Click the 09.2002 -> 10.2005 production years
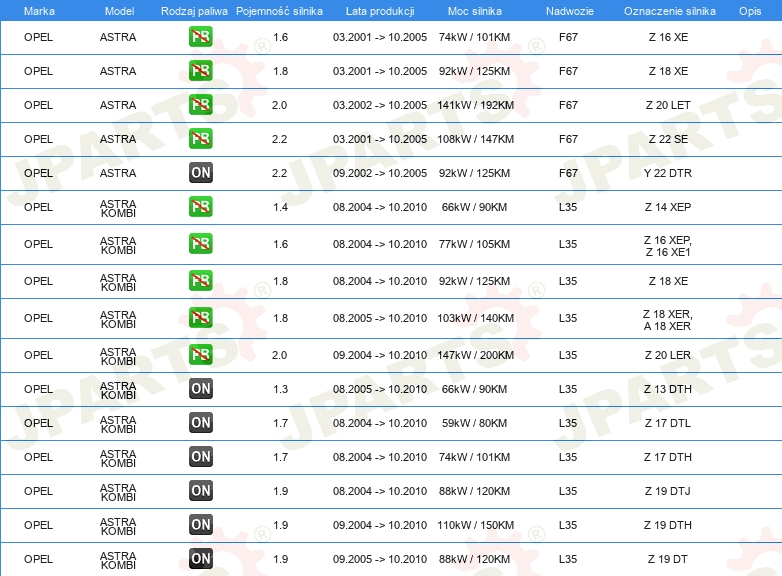The width and height of the screenshot is (782, 576). [380, 173]
